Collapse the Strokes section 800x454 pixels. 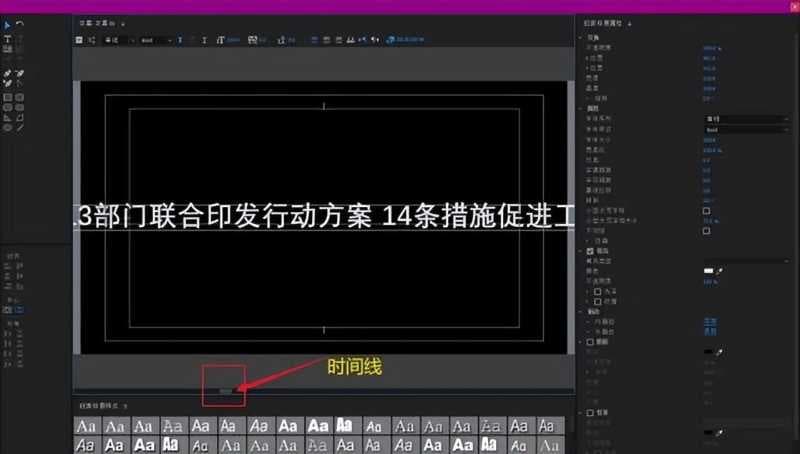pyautogui.click(x=581, y=311)
